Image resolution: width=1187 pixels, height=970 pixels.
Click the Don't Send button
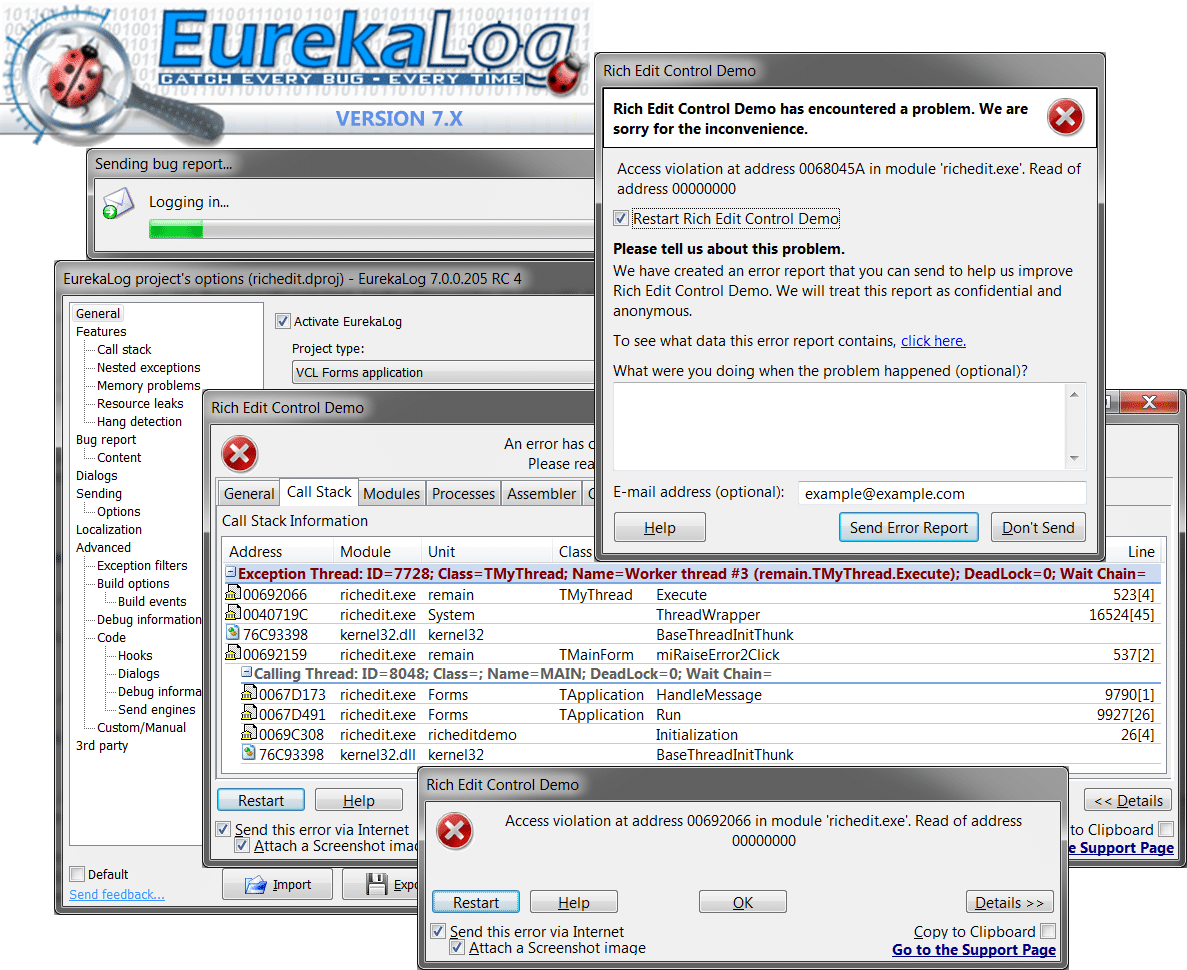click(x=1038, y=527)
